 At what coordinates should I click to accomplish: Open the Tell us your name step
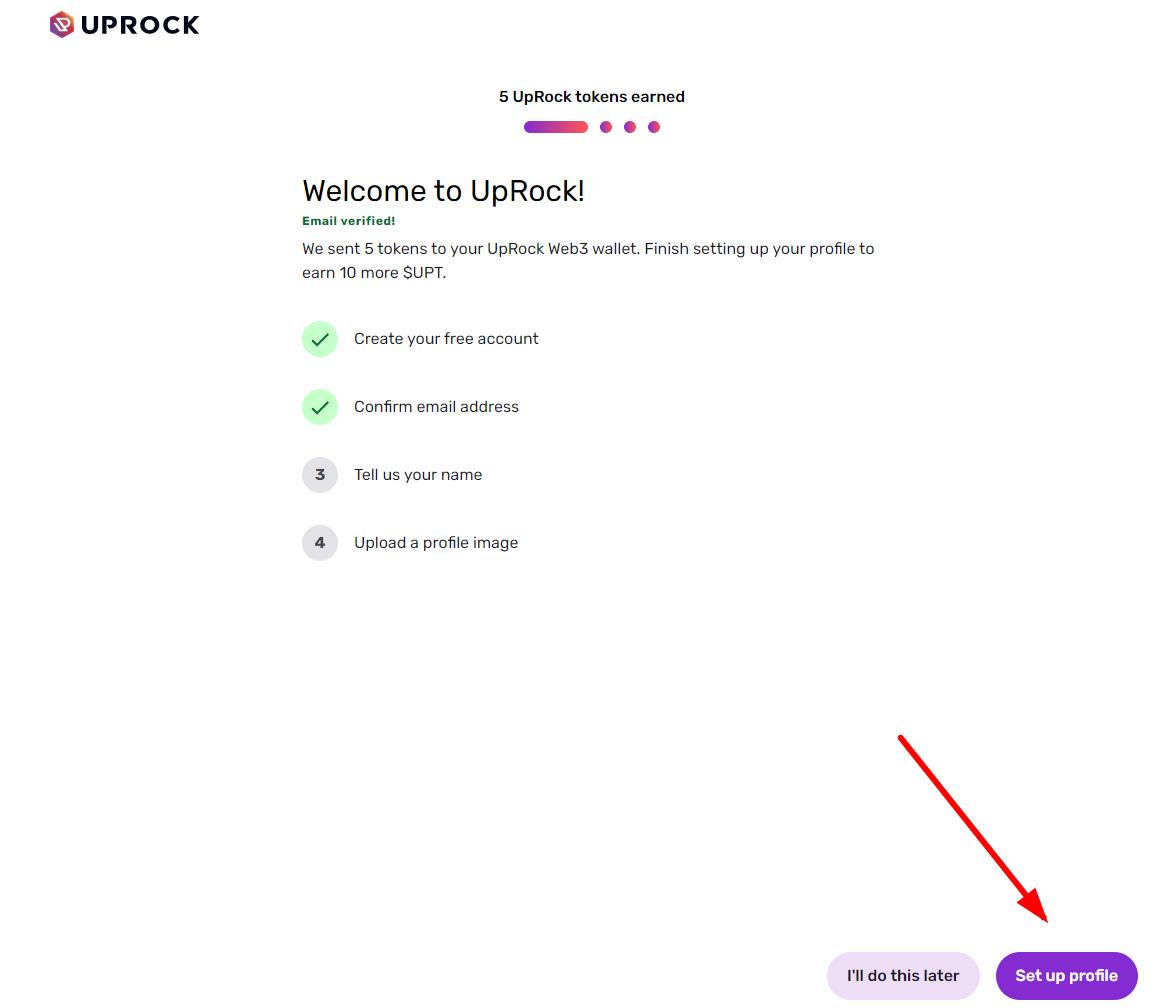click(x=418, y=475)
